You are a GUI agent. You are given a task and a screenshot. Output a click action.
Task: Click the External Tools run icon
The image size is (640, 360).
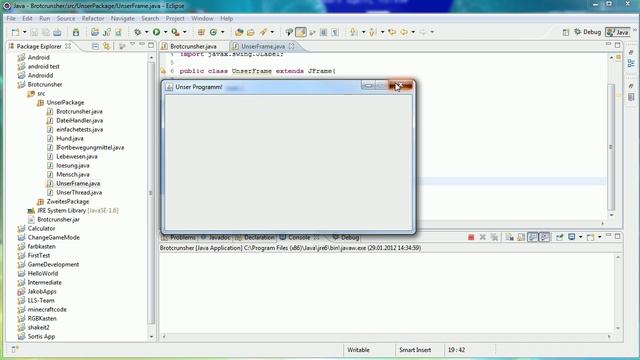(175, 32)
